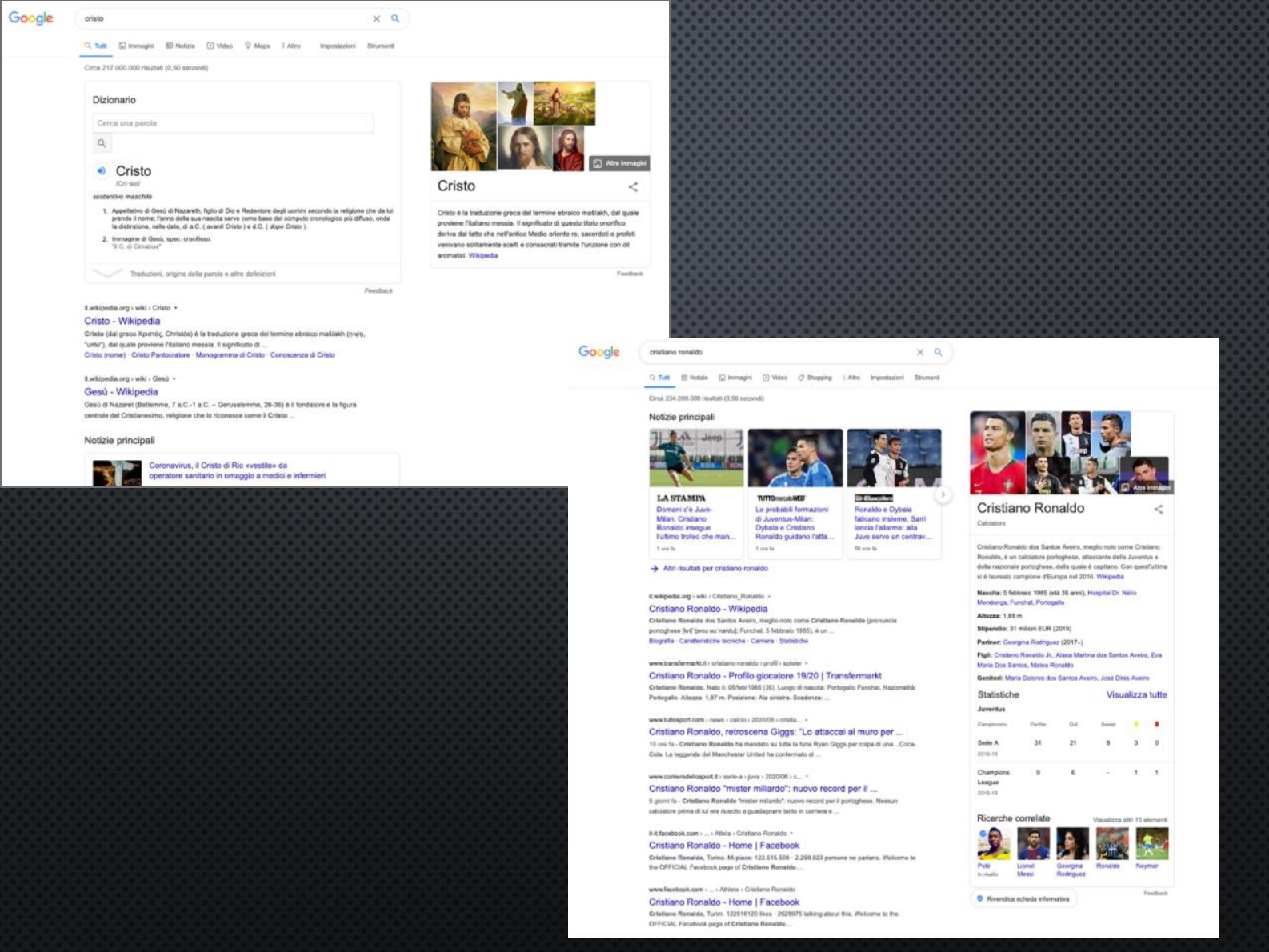
Task: Open the 'Cristo Pantocratore' sitelink
Action: (161, 355)
